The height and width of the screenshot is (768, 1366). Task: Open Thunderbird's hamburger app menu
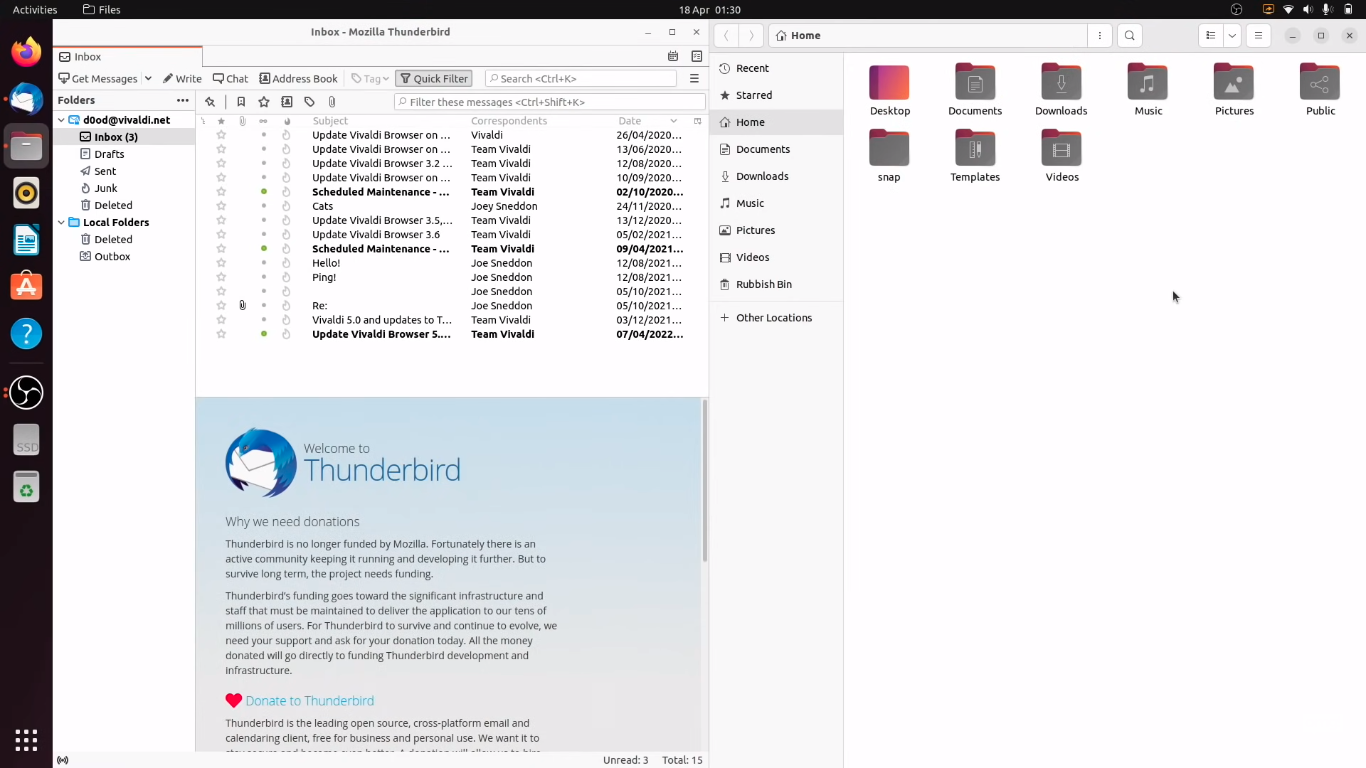(694, 79)
